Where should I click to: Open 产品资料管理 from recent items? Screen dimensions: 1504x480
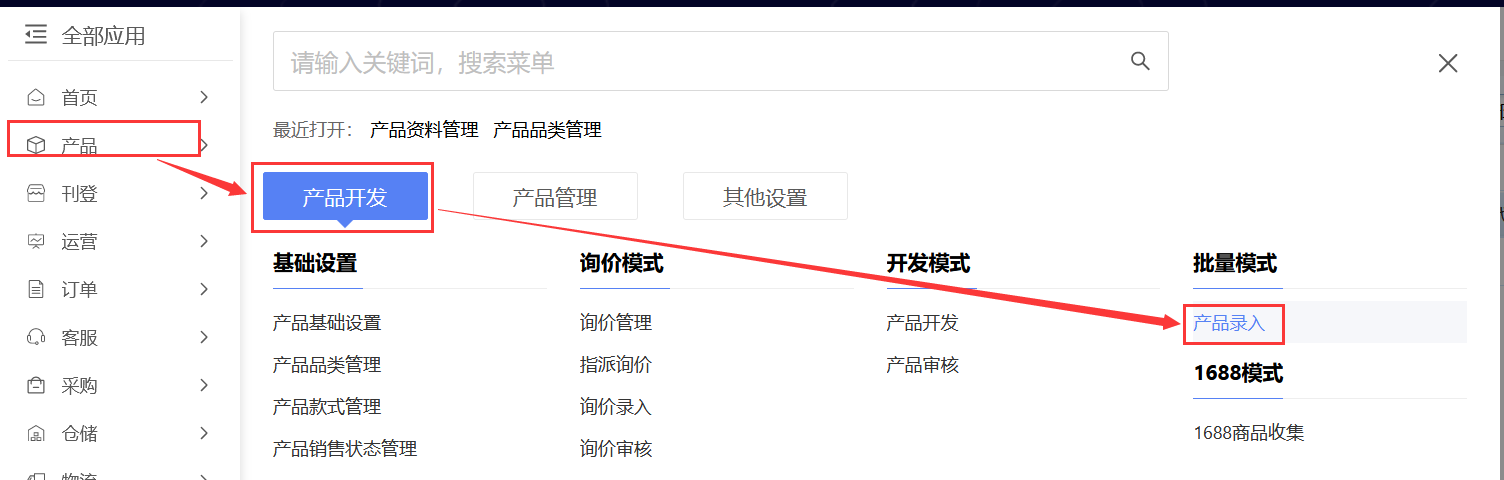coord(424,130)
